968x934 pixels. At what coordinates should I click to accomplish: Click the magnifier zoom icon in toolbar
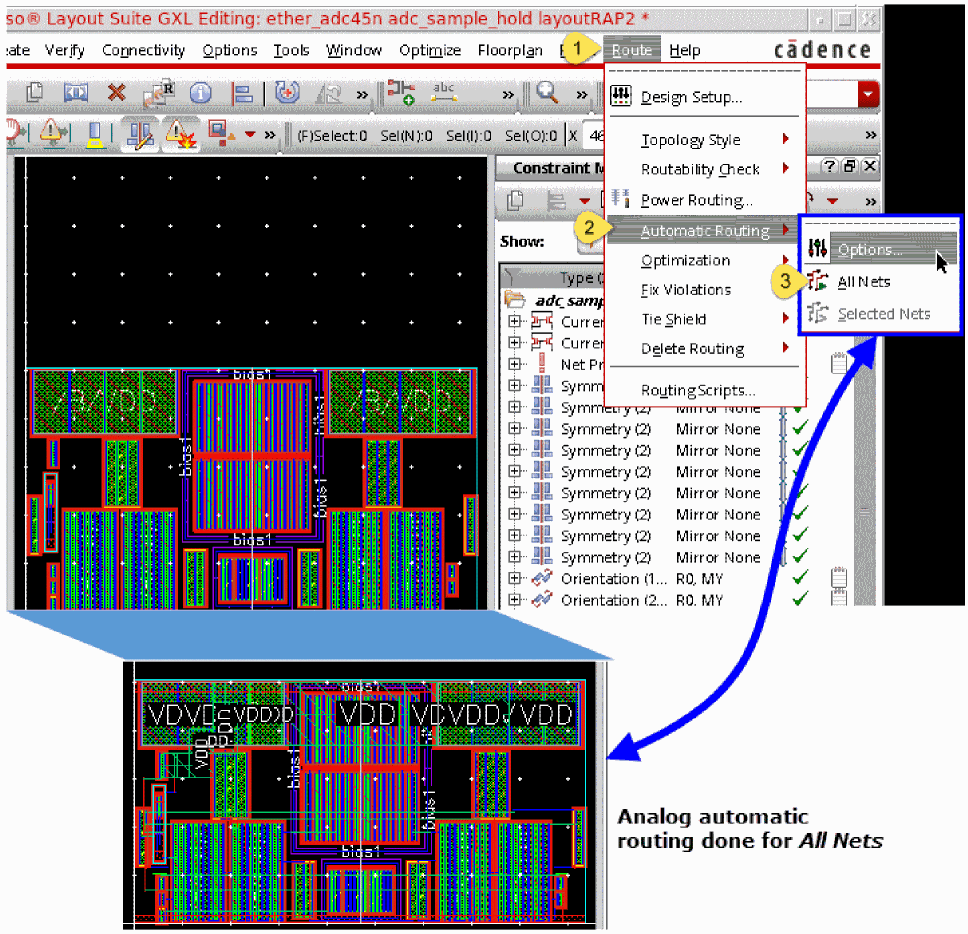(x=547, y=92)
